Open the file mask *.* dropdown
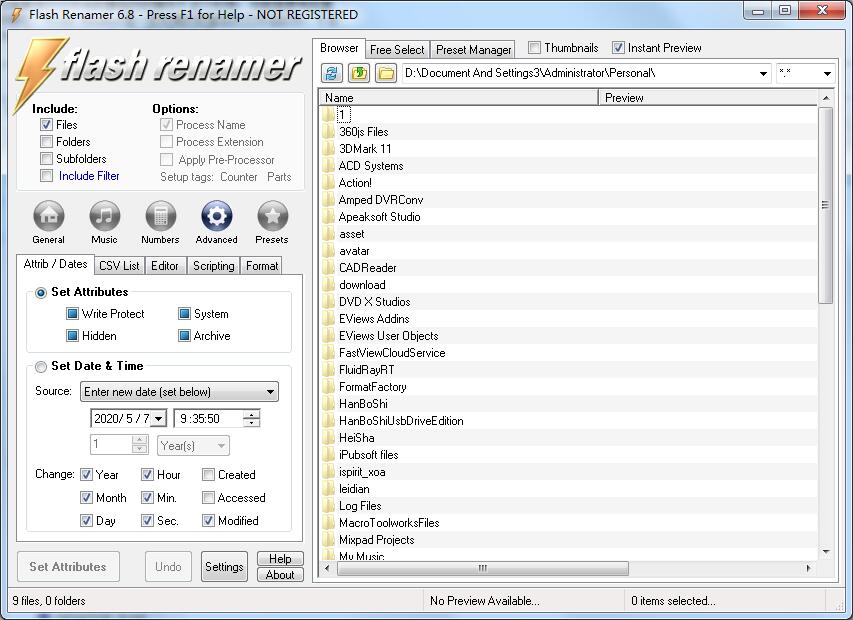853x620 pixels. (x=827, y=74)
